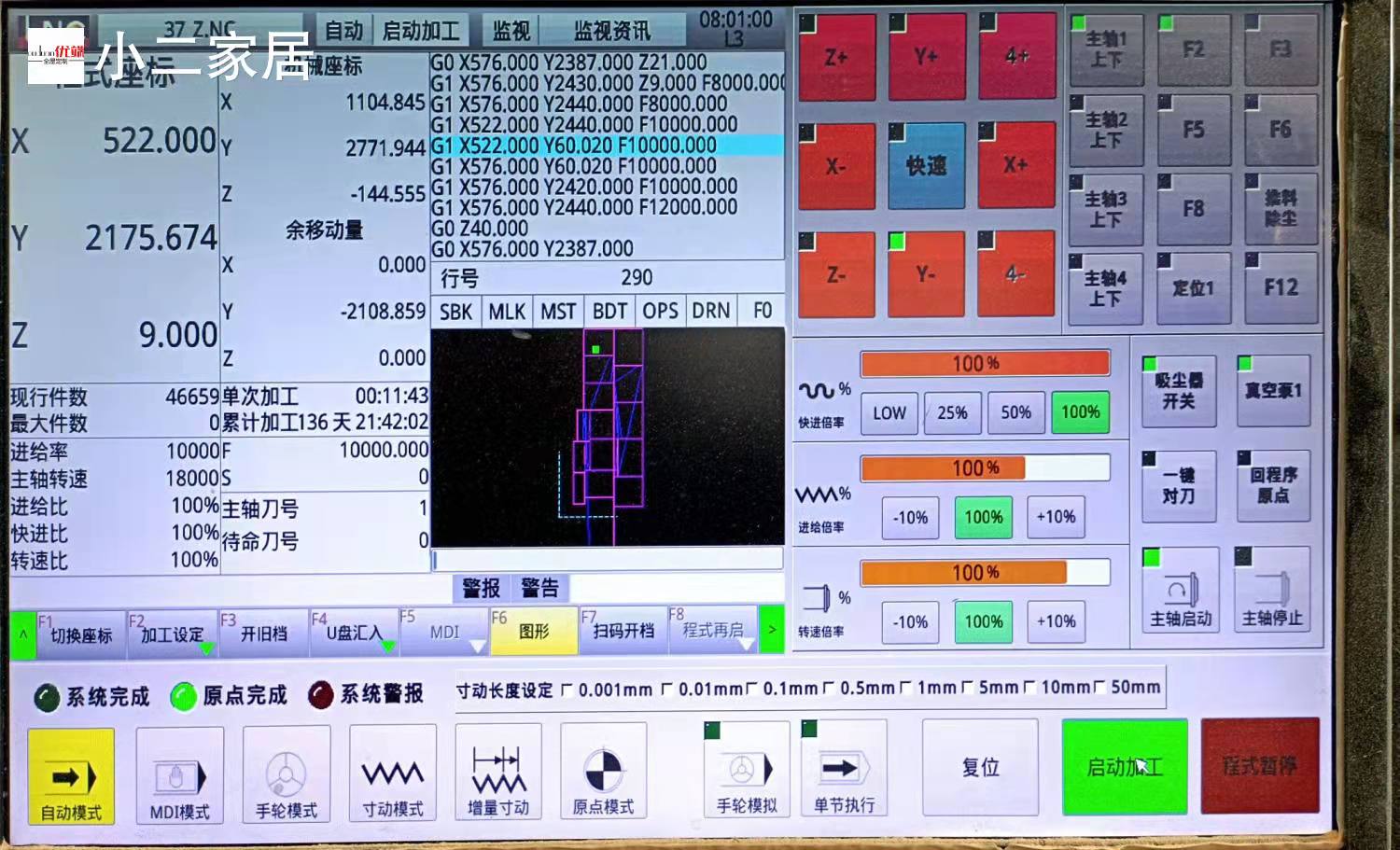Select handwheel mode (手轮模式)
The width and height of the screenshot is (1400, 850).
[287, 776]
